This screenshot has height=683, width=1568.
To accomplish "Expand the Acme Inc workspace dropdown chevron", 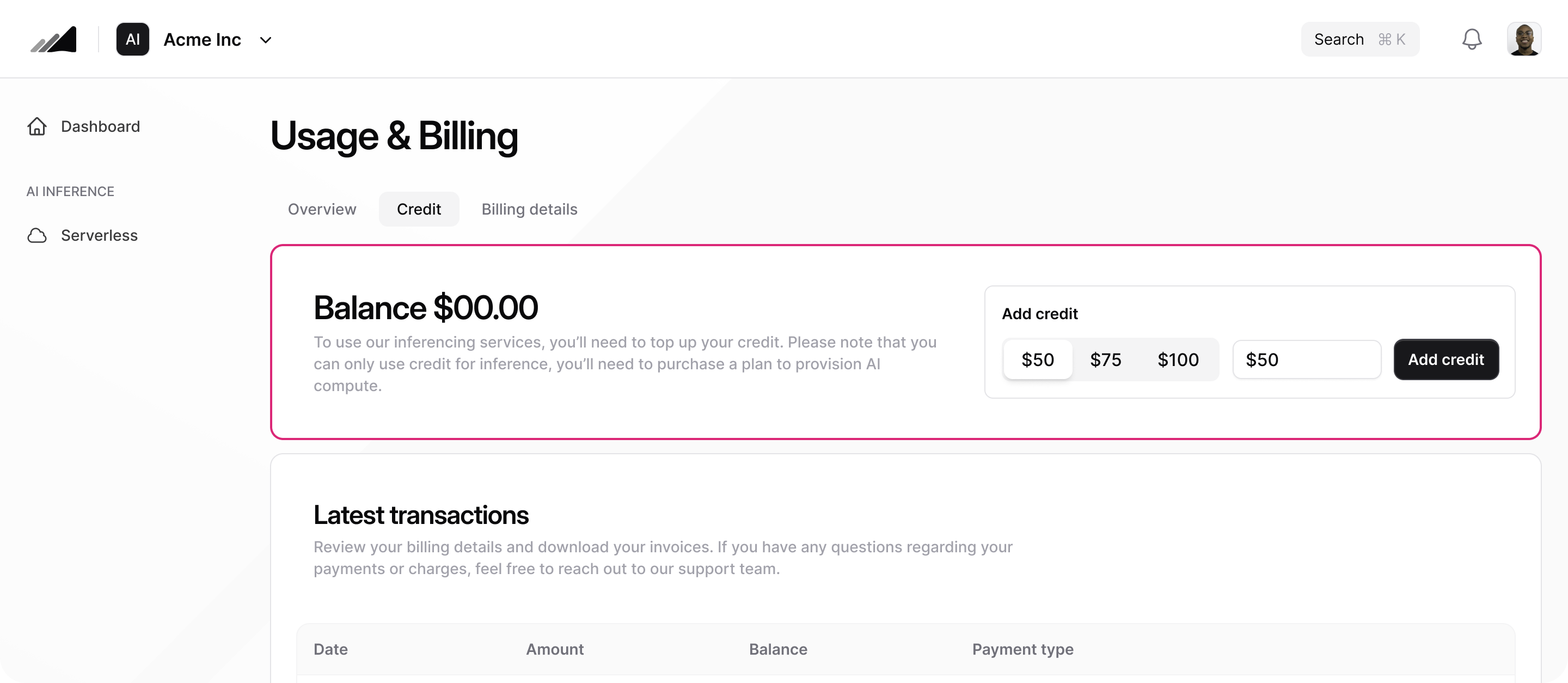I will (265, 40).
